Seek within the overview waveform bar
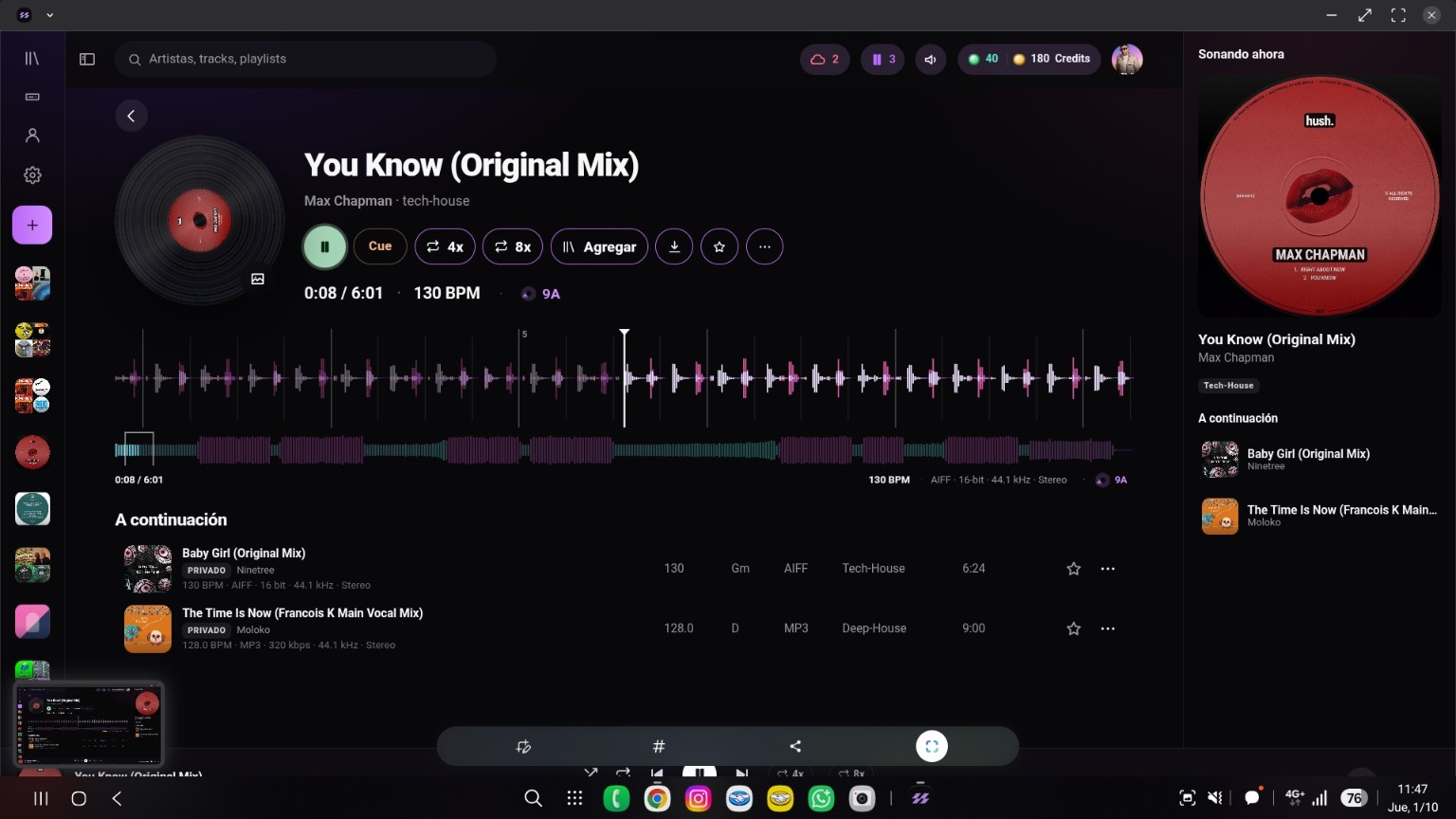Image resolution: width=1456 pixels, height=819 pixels. click(624, 449)
